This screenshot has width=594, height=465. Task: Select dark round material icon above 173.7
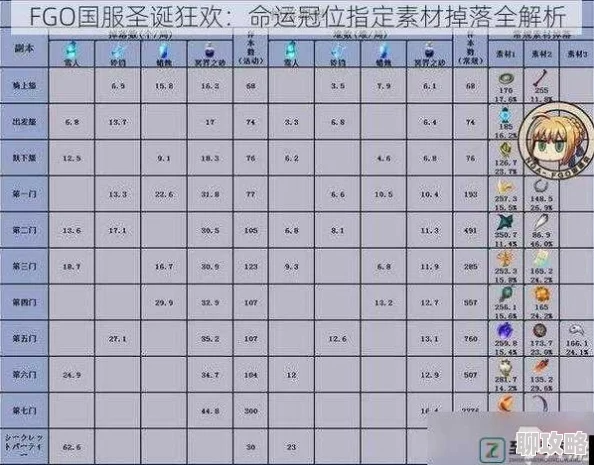[x=540, y=331]
